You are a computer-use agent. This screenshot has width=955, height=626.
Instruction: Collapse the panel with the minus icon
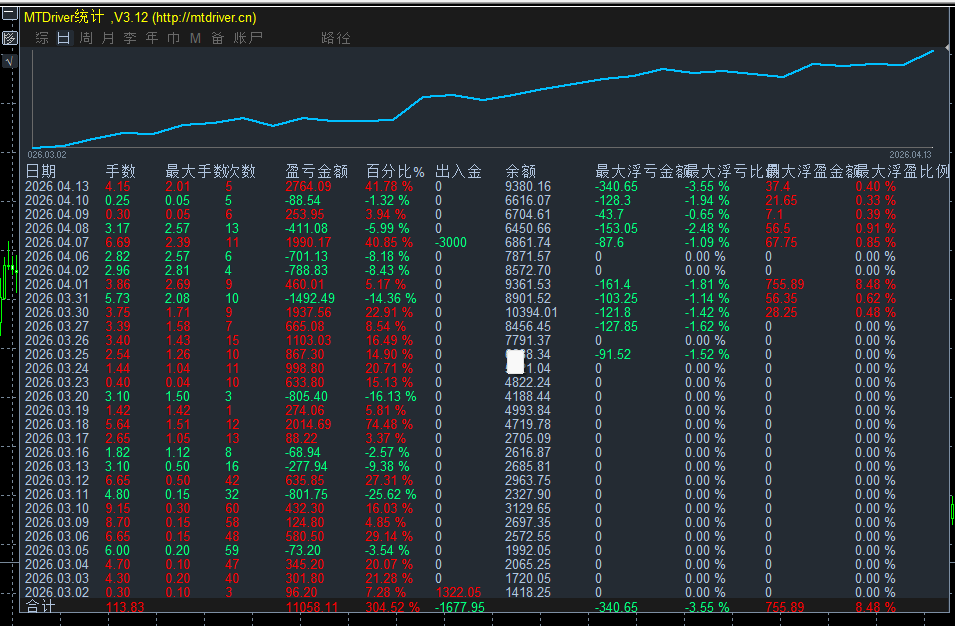point(10,15)
